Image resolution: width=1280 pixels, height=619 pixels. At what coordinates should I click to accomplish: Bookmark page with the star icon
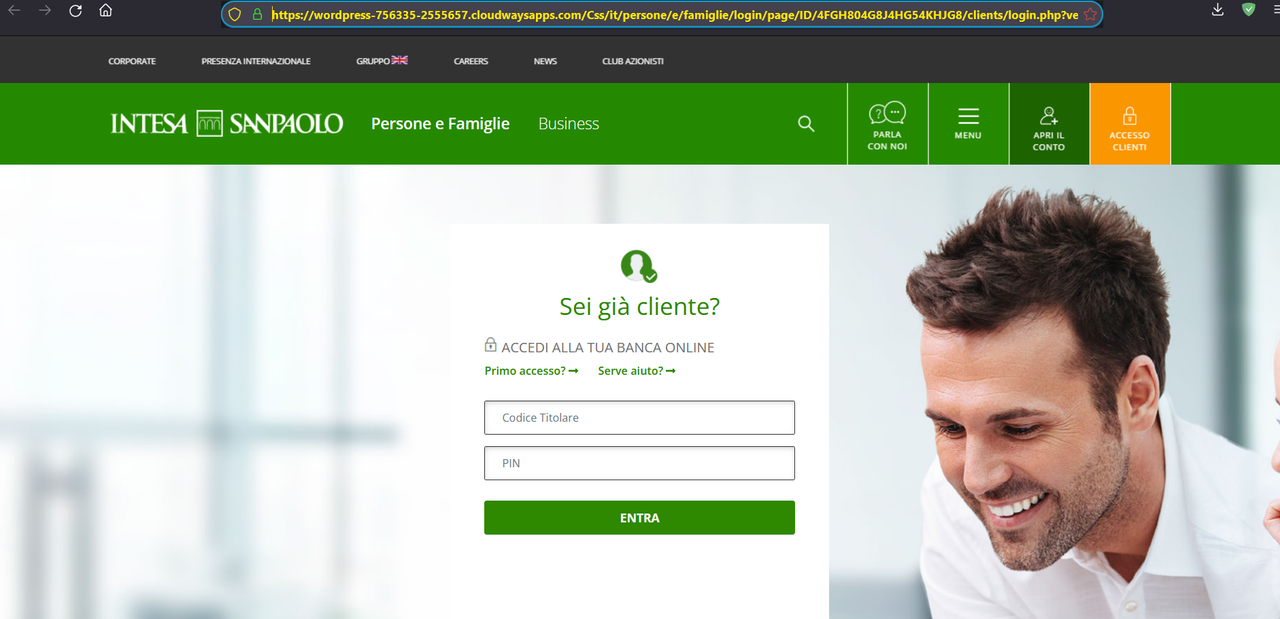(1090, 15)
